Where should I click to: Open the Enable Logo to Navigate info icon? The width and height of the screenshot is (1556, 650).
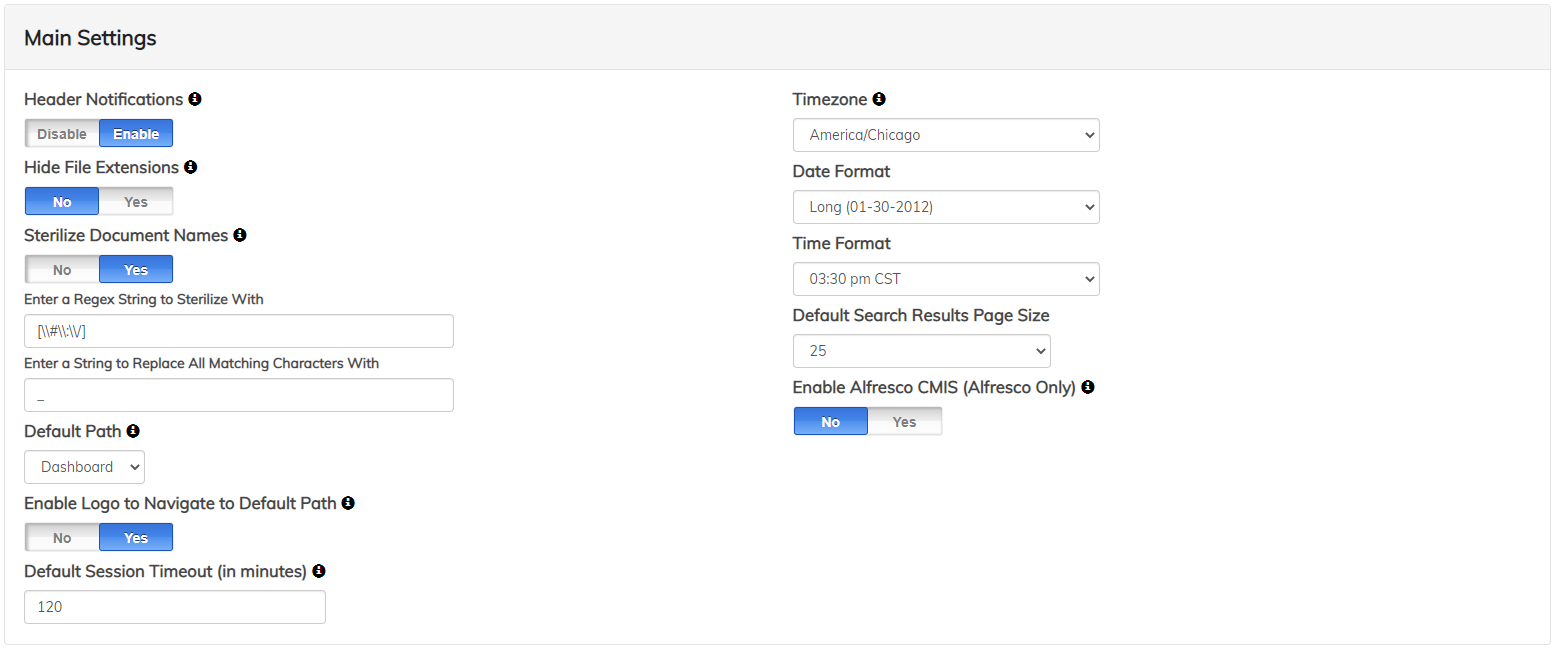348,503
